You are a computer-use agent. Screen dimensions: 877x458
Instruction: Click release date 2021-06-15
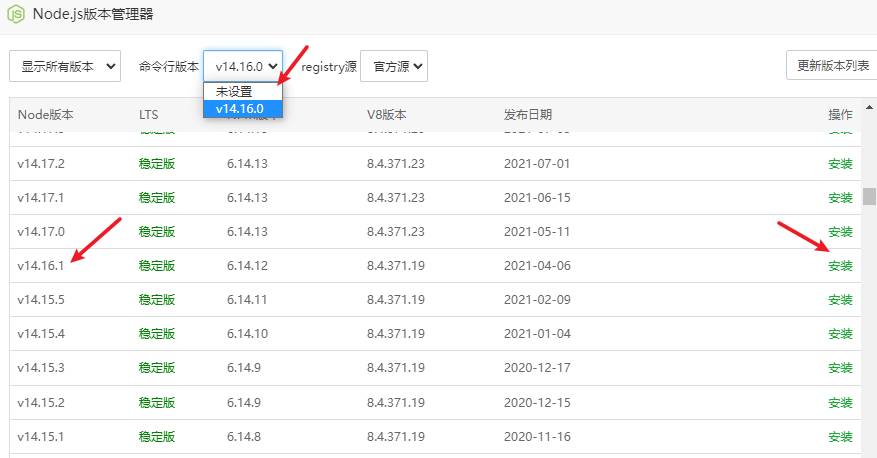click(x=537, y=198)
